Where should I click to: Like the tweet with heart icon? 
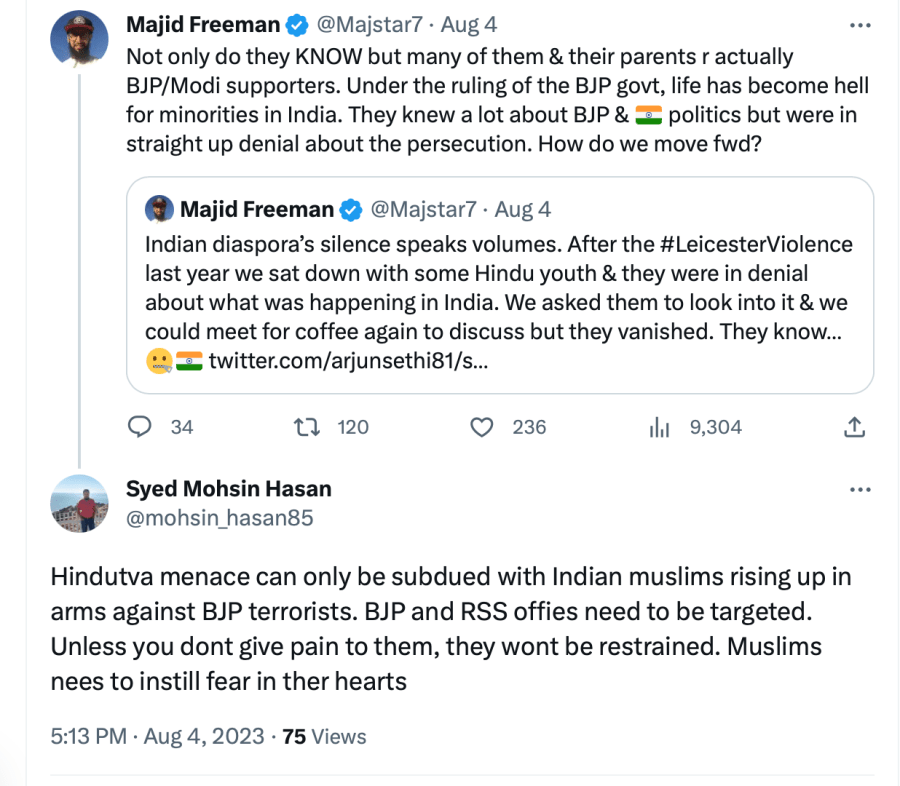(482, 427)
